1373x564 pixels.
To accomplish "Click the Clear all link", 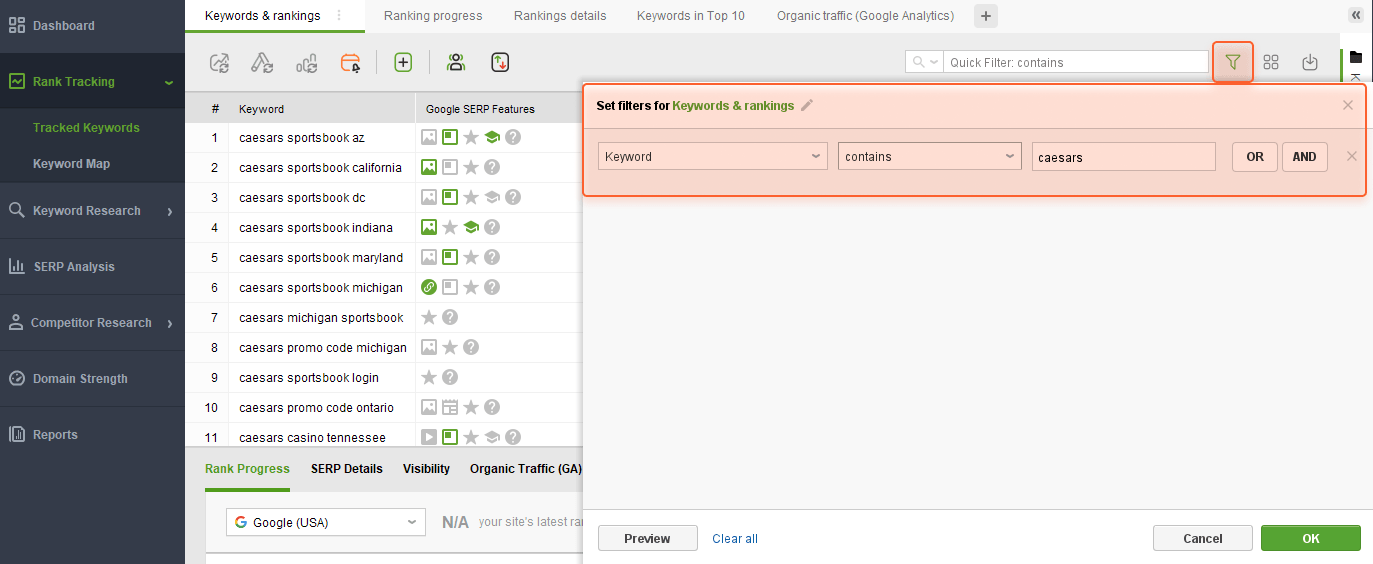I will [735, 539].
